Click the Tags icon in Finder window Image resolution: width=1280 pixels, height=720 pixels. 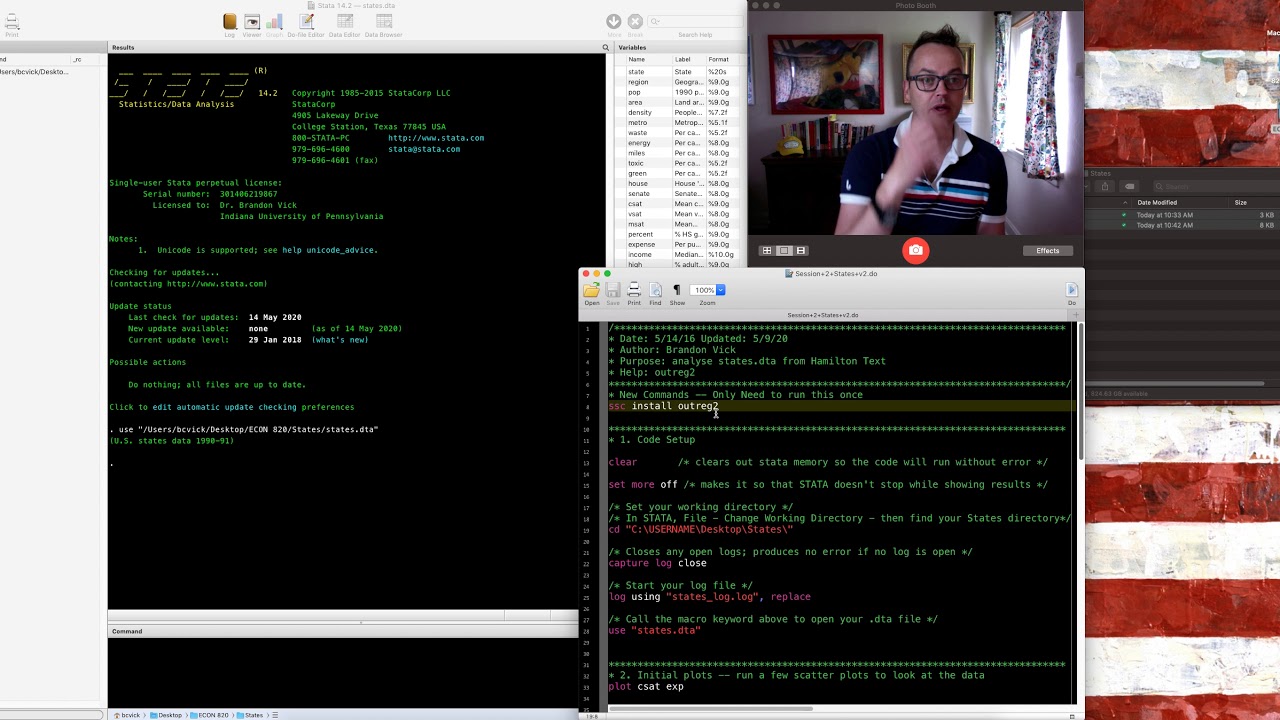[1129, 186]
